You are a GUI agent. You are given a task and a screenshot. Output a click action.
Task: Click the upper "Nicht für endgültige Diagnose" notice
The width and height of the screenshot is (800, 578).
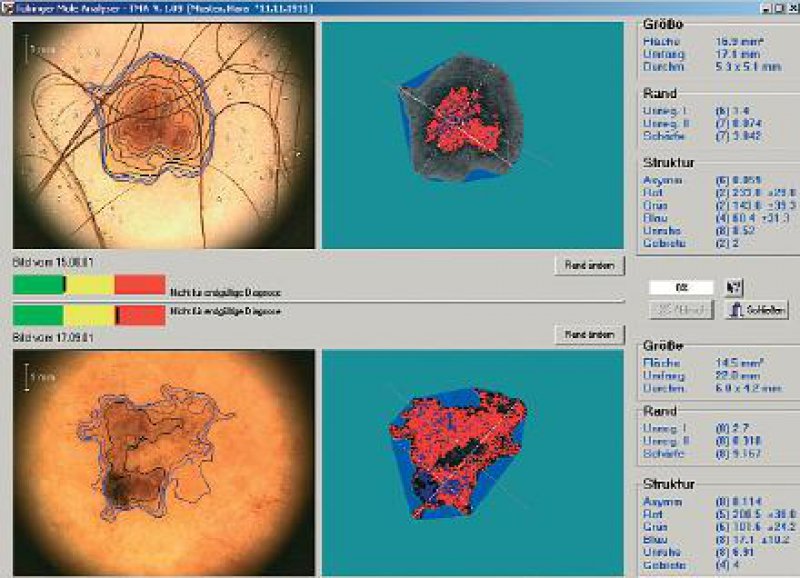point(226,293)
